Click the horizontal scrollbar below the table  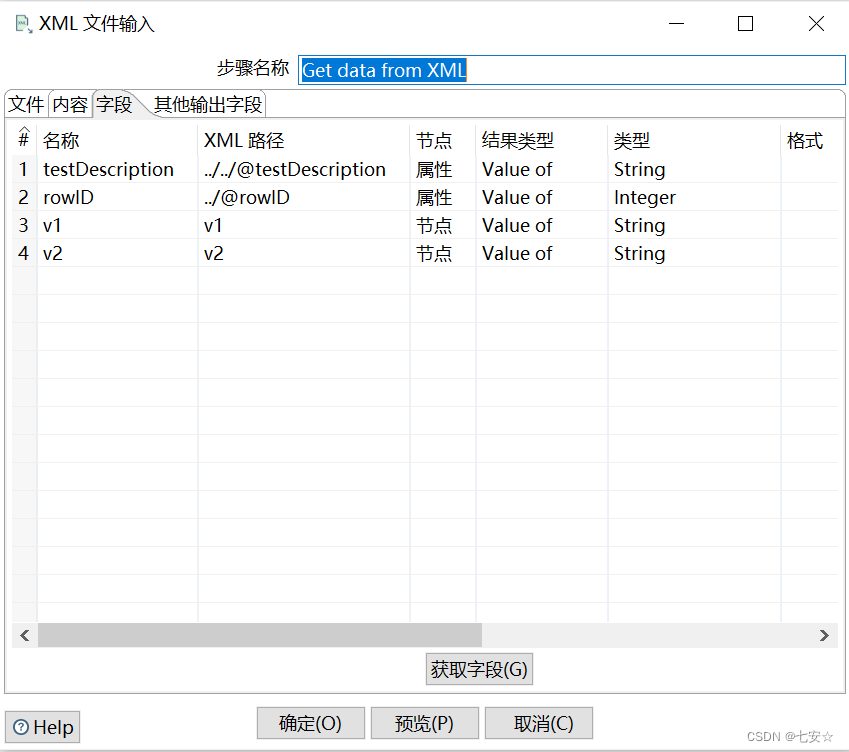point(260,635)
